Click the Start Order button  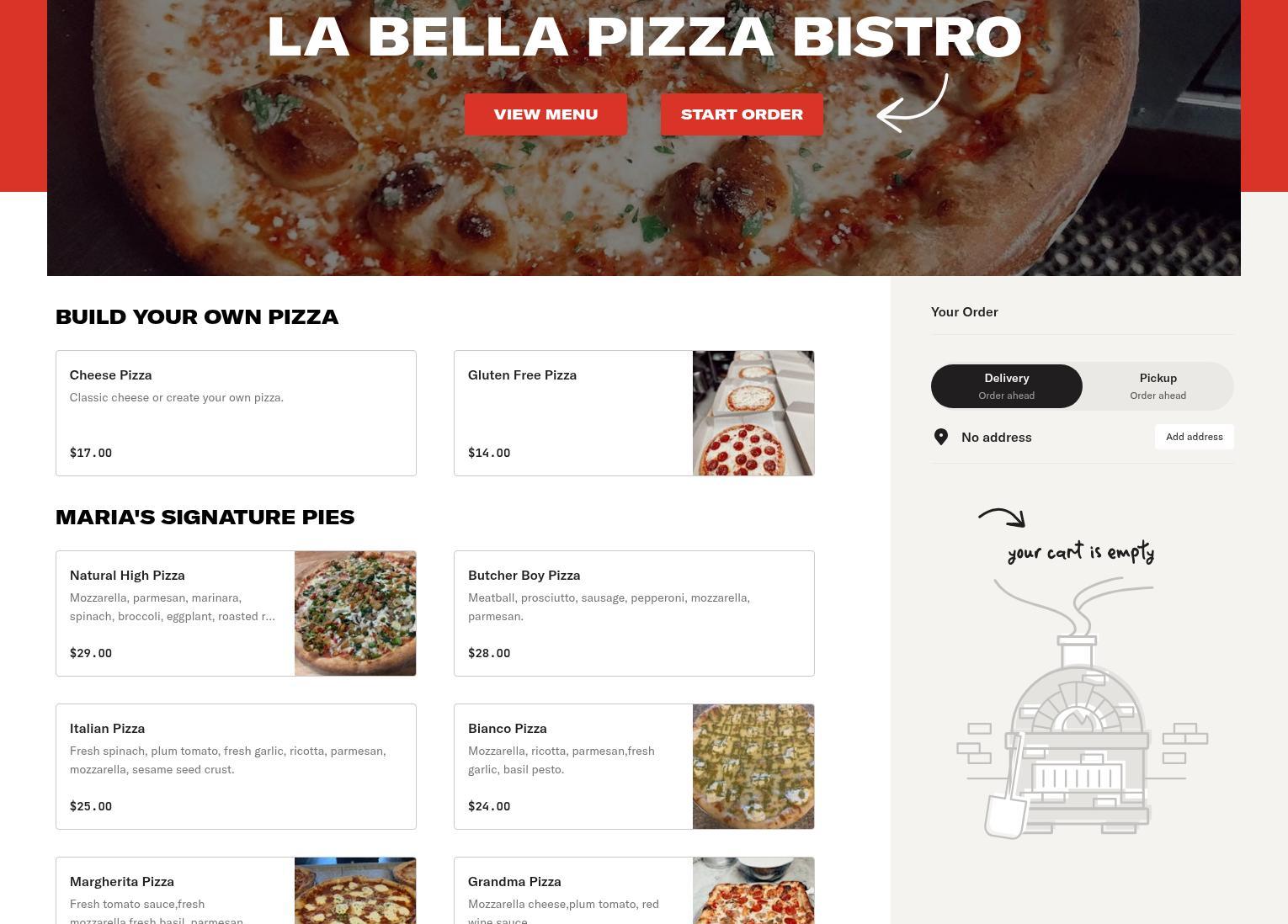pos(742,114)
